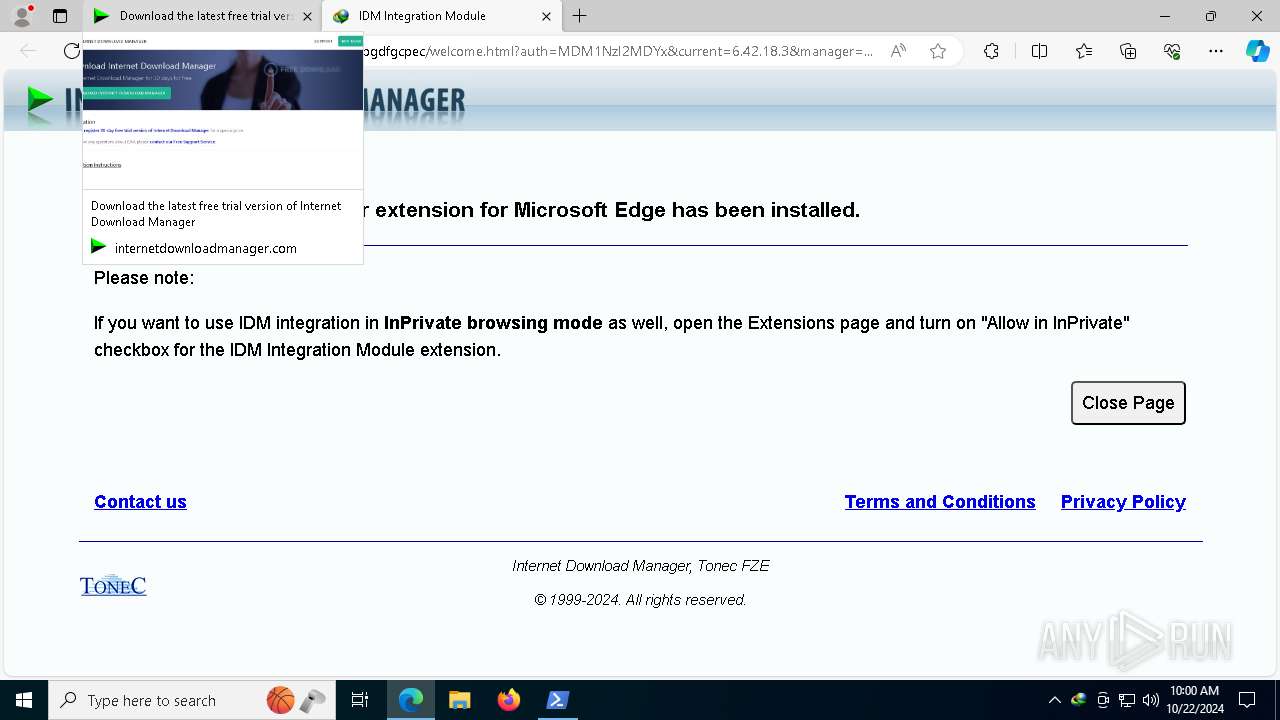Close the Download the latest free trial tab
Screen dimensions: 1280x720
[x=307, y=16]
